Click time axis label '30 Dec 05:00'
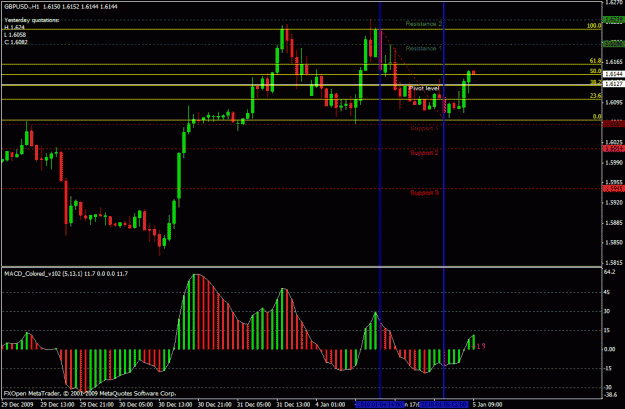The height and width of the screenshot is (409, 625). tap(136, 405)
